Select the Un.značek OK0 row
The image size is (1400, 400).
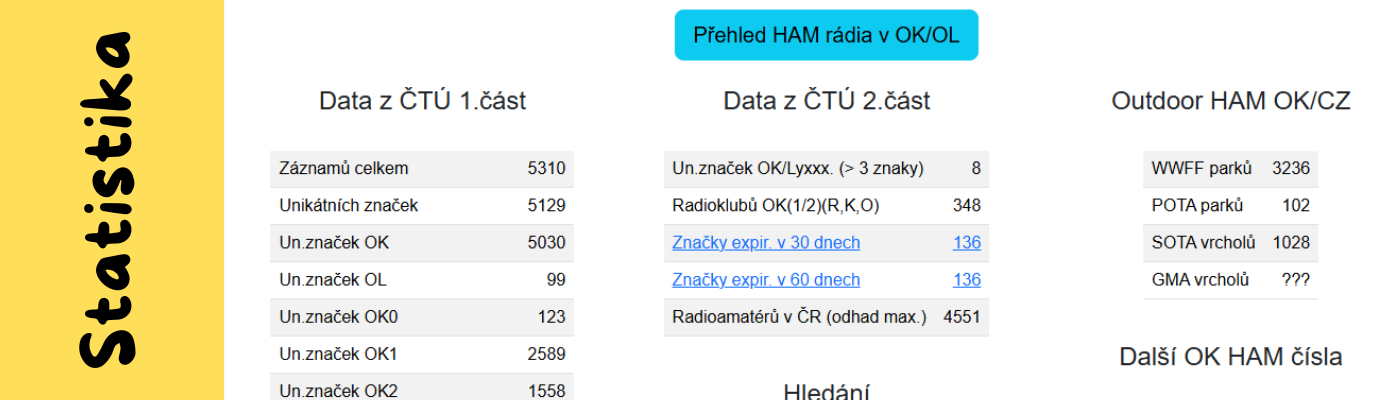(x=422, y=317)
